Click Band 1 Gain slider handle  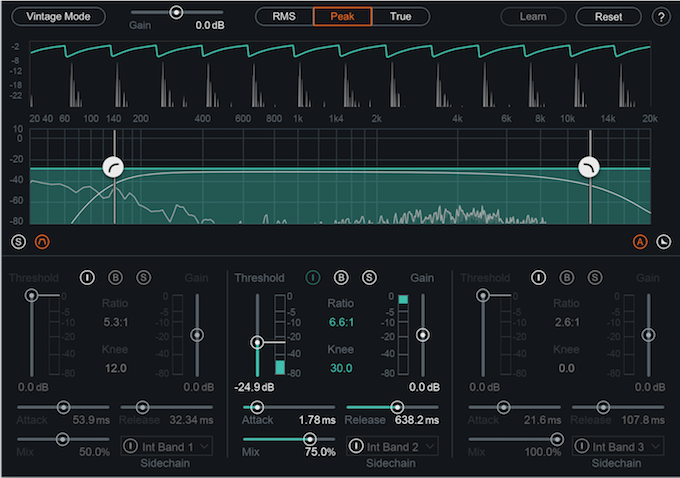(197, 335)
